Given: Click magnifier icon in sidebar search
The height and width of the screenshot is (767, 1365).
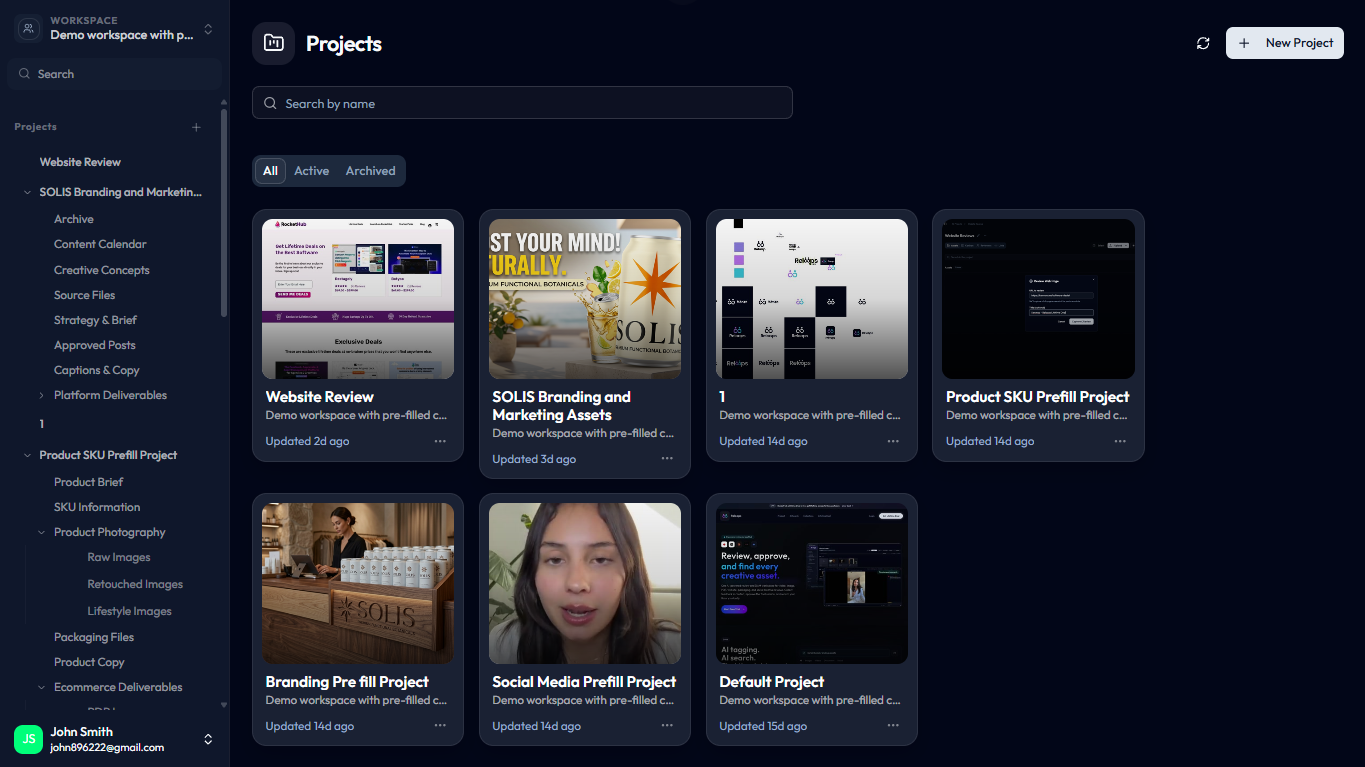Looking at the screenshot, I should [x=24, y=74].
